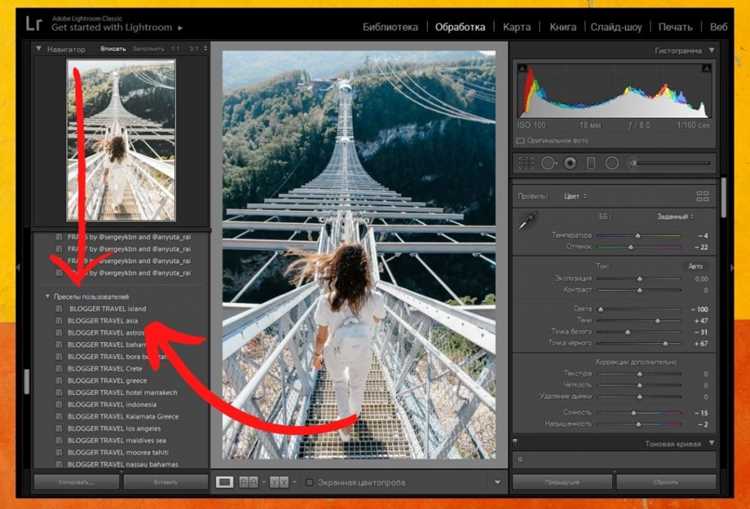Viewport: 750px width, 509px height.
Task: Select the red eye correction icon
Action: click(570, 163)
